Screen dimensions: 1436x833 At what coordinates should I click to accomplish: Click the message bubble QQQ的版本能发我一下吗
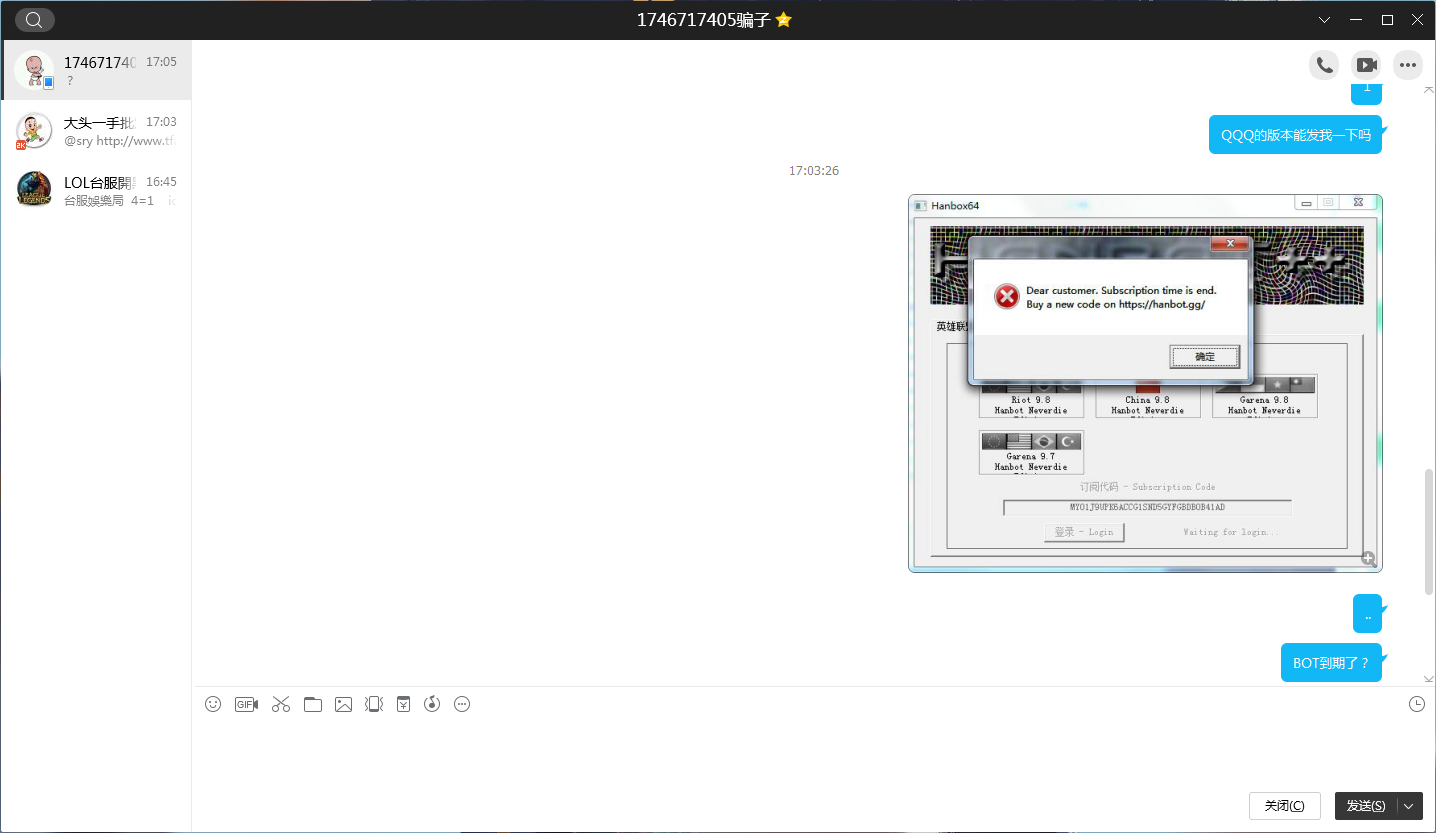pyautogui.click(x=1295, y=135)
